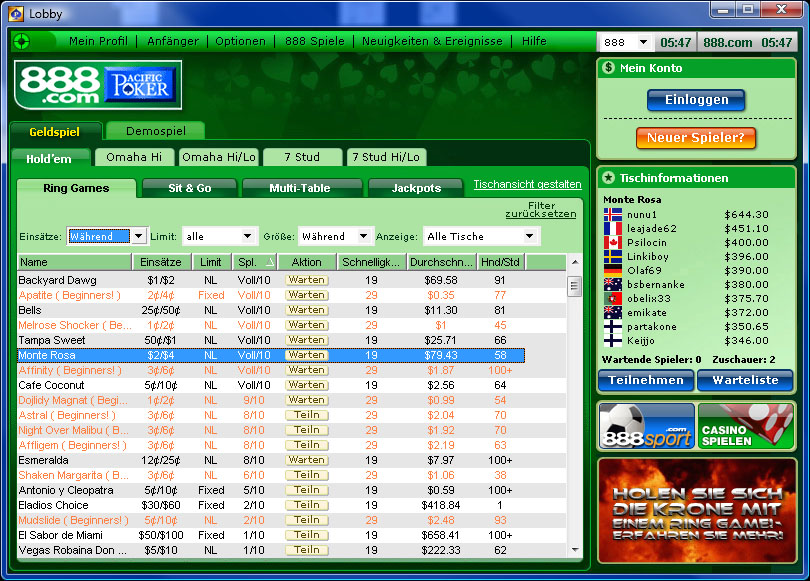
Task: Click the Lobby title bar app icon
Action: (16, 14)
